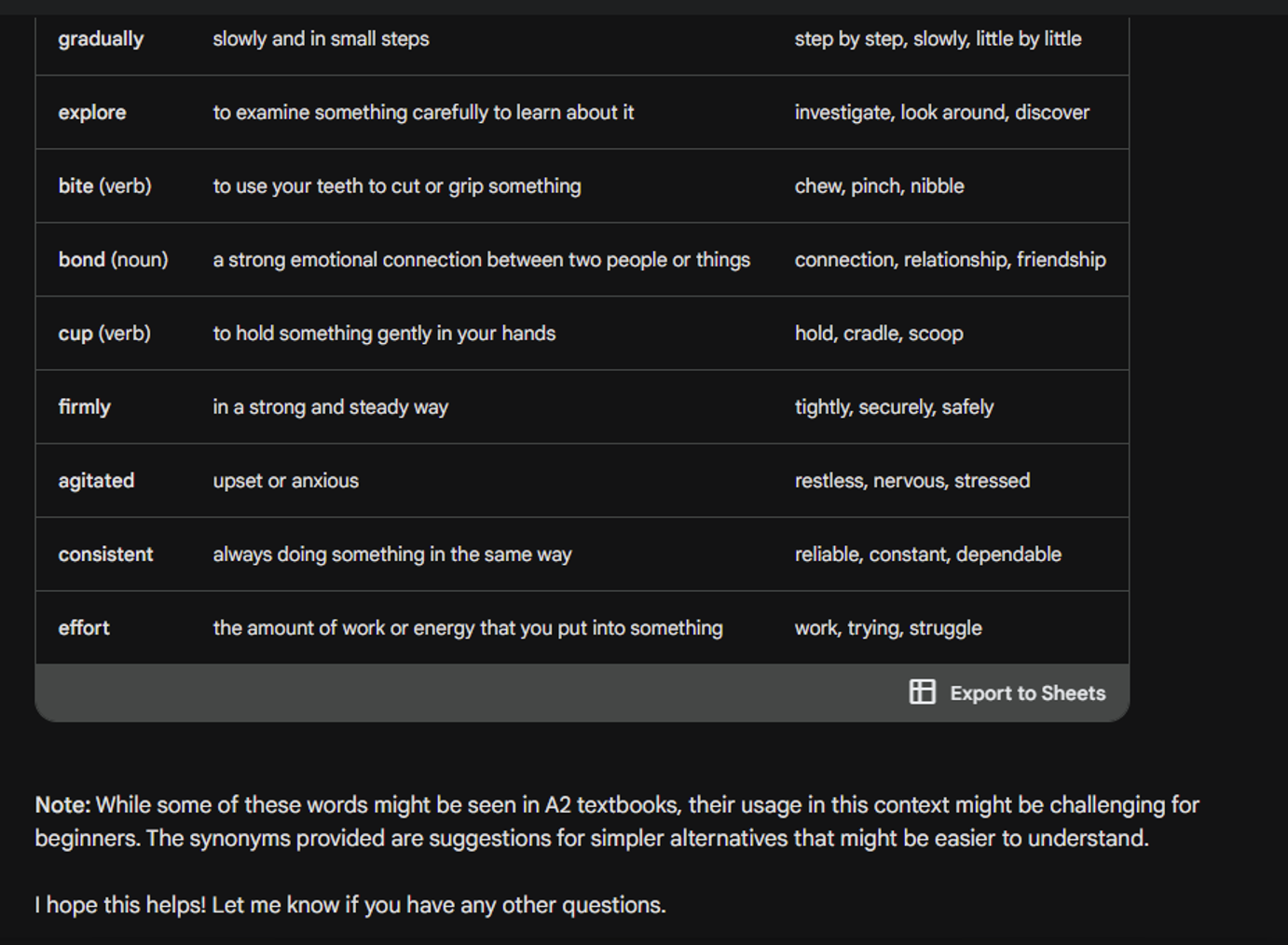This screenshot has height=945, width=1288.
Task: Select the "cup (verb)" word cell
Action: [x=104, y=334]
